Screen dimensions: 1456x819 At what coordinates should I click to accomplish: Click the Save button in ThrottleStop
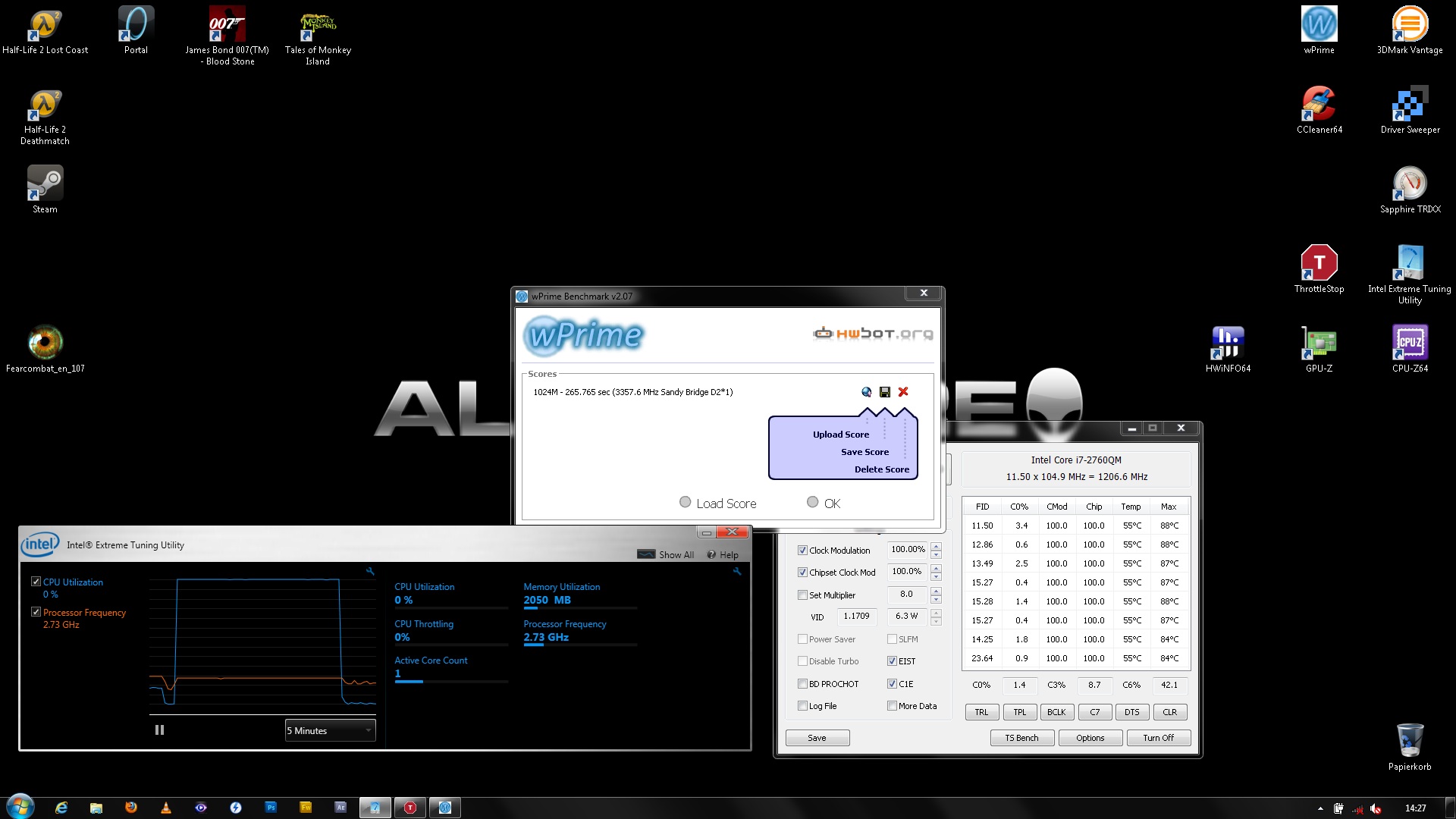click(x=817, y=738)
